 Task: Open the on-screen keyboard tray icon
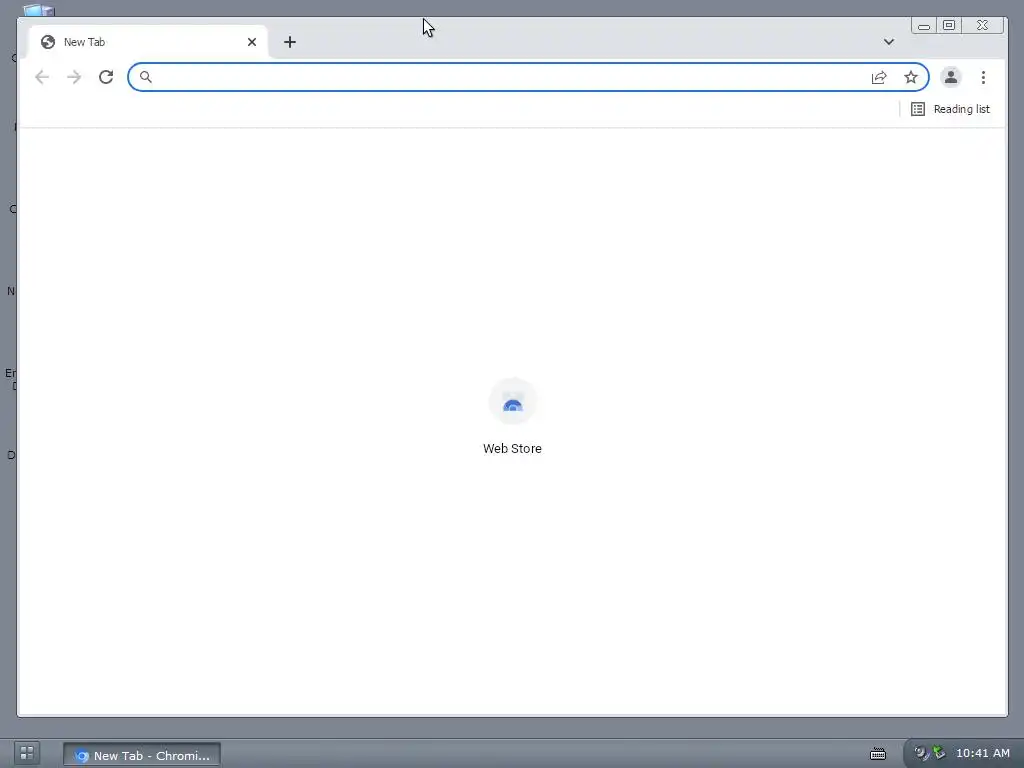pos(878,754)
